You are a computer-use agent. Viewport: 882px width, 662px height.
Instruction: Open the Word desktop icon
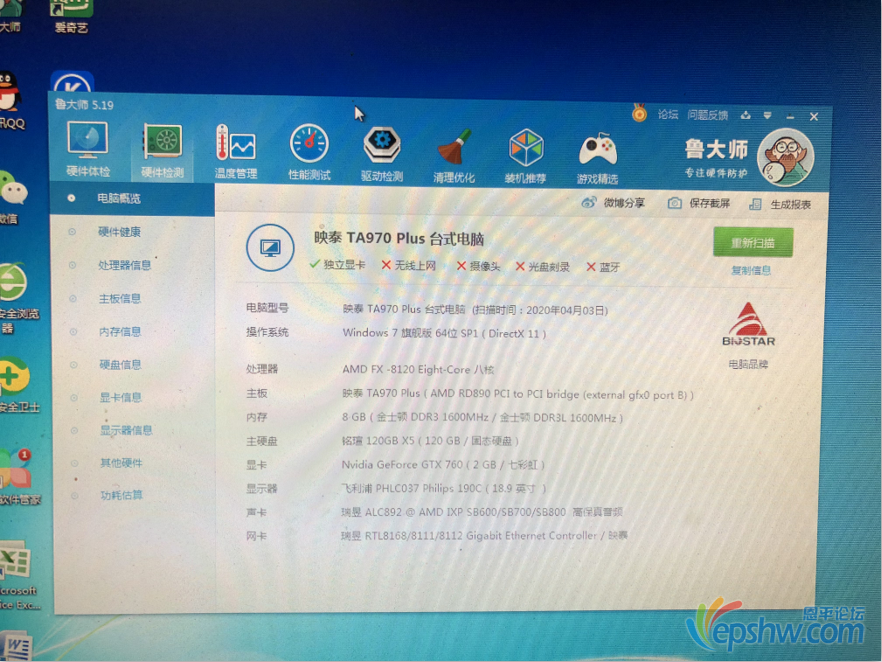click(17, 646)
